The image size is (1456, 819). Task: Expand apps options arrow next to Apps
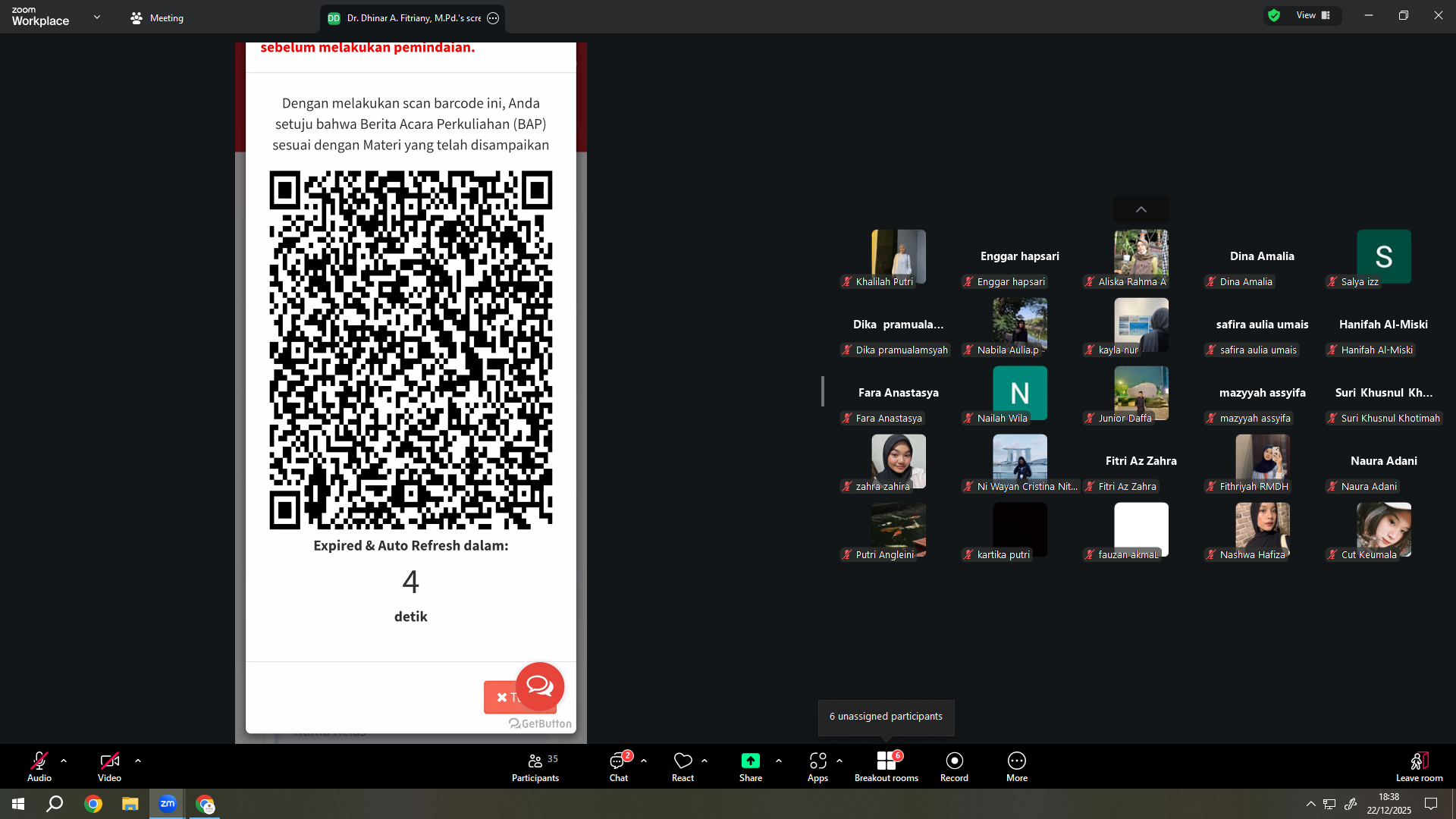[x=839, y=761]
